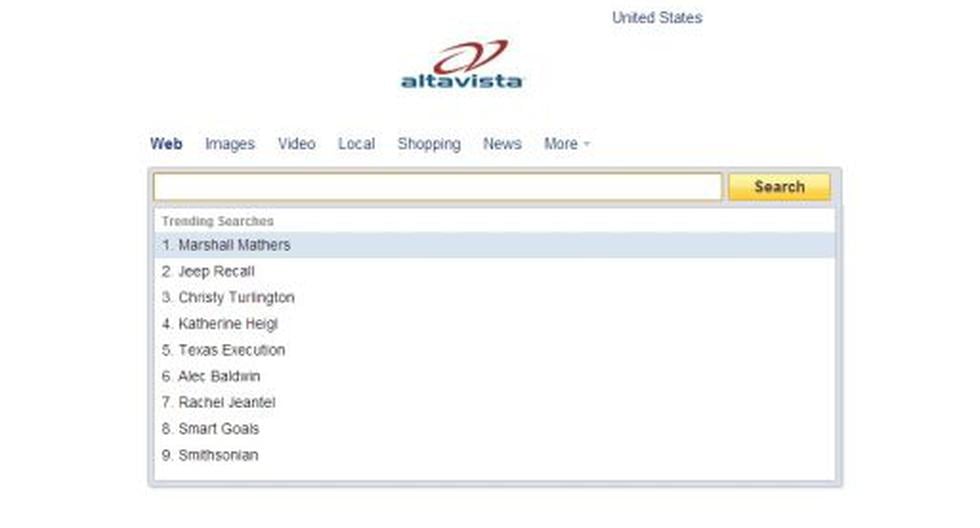Pick the Smart Goals suggestion
Screen dimensions: 980x528
tap(218, 428)
